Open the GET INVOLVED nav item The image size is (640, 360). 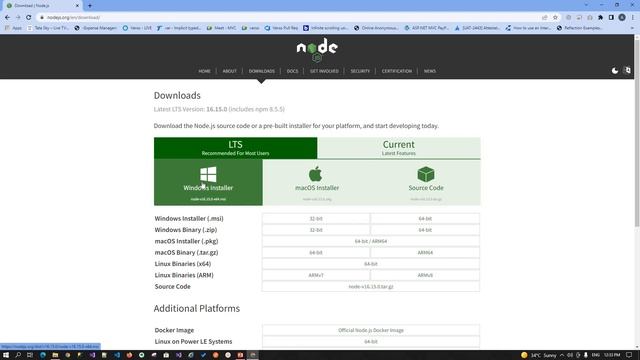click(x=324, y=71)
